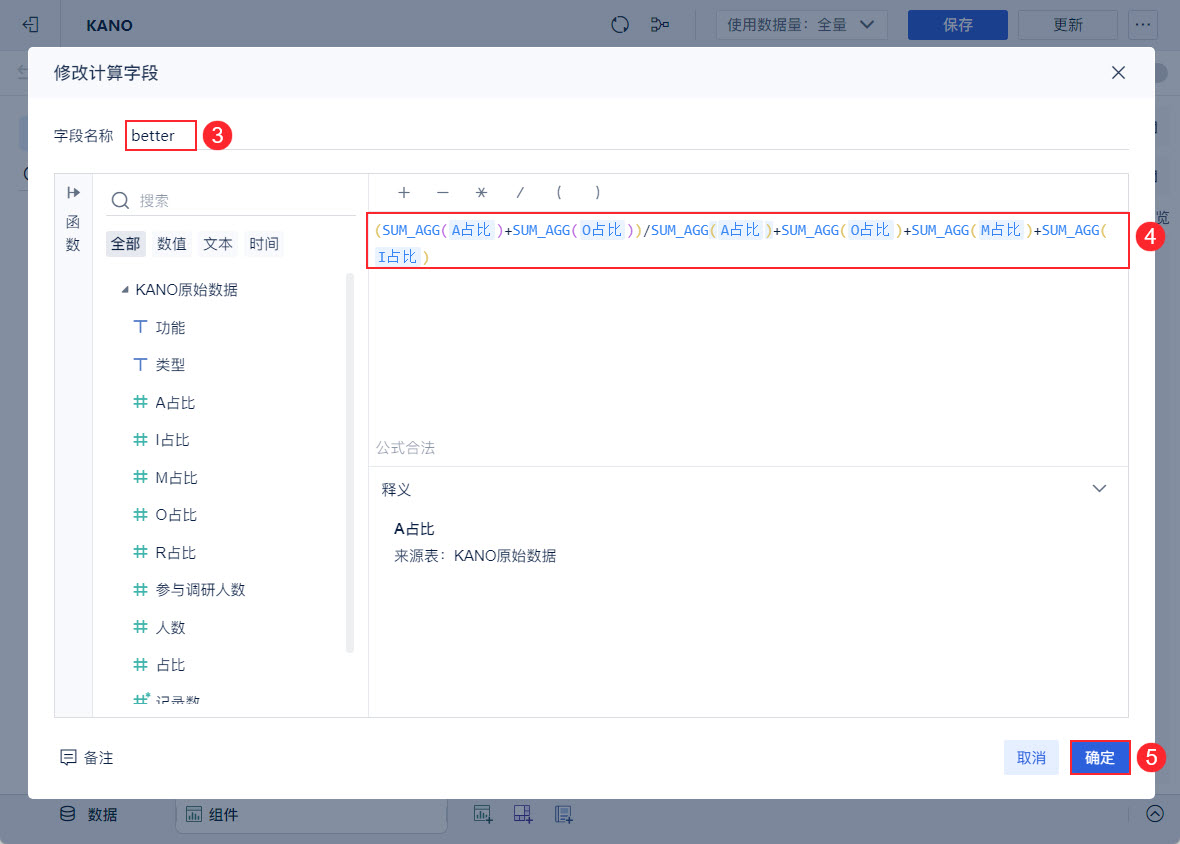Click the M占比 token in the formula
The height and width of the screenshot is (844, 1180).
click(1001, 230)
